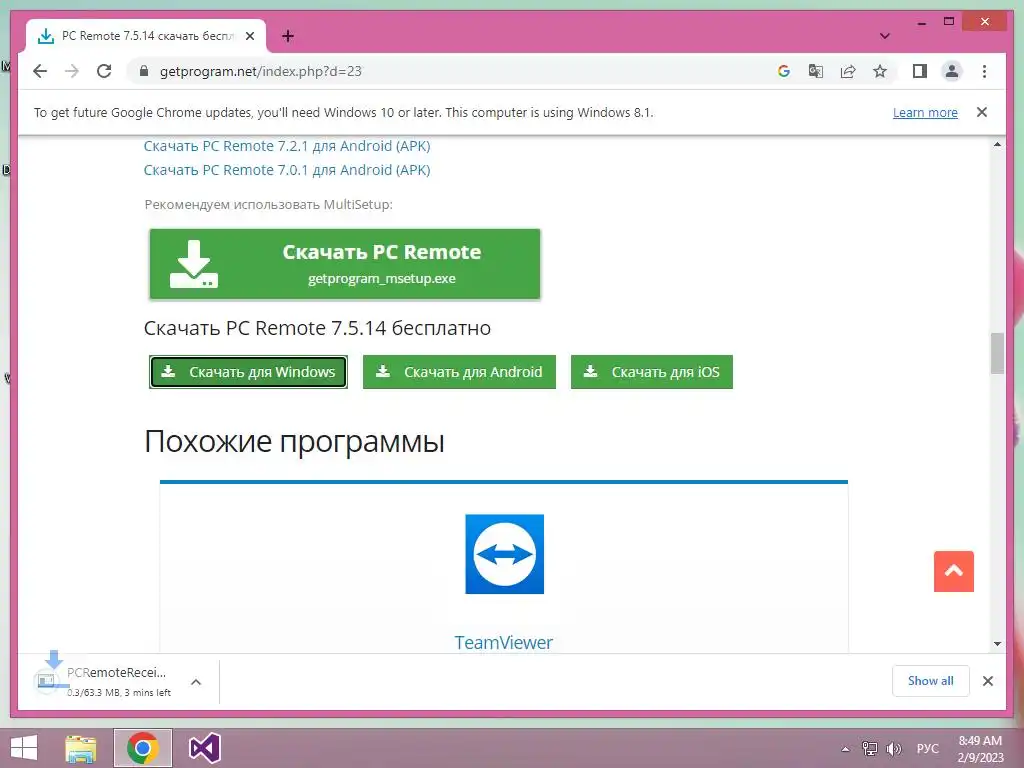Open File Explorer from taskbar

[x=81, y=748]
